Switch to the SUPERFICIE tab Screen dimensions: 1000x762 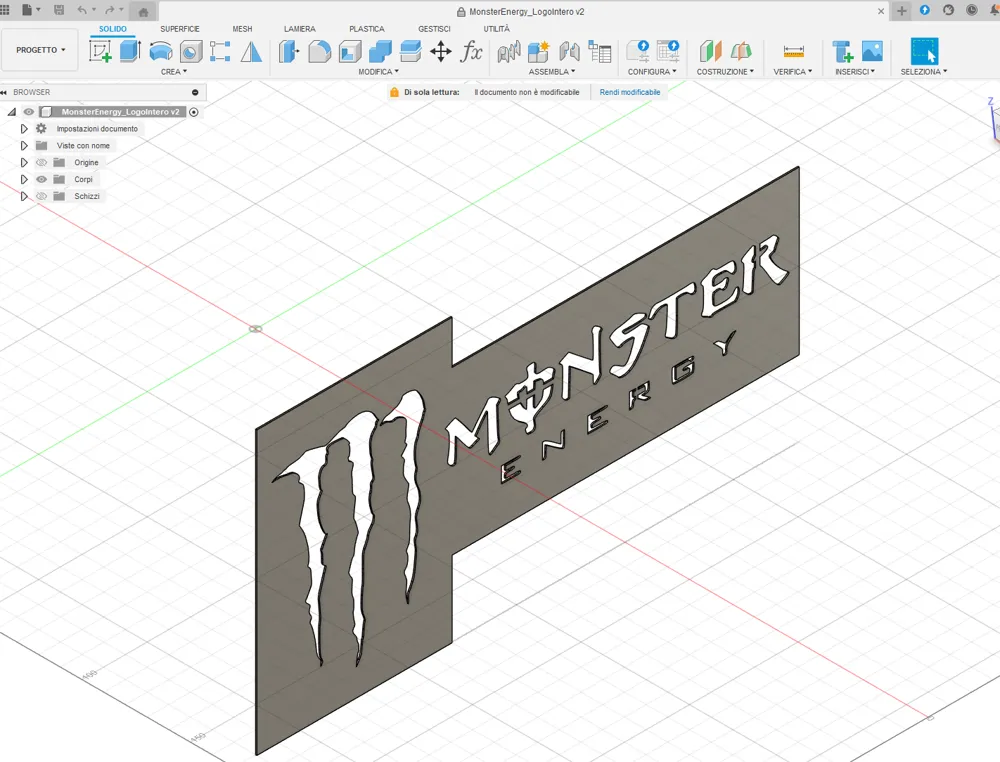coord(180,29)
